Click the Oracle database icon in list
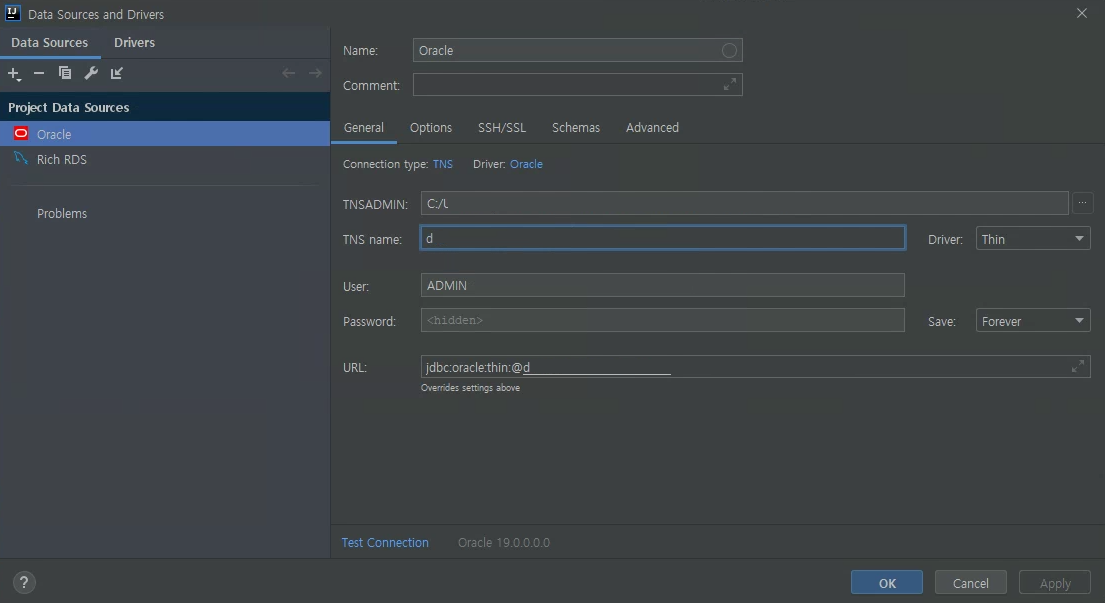The image size is (1105, 603). coord(21,133)
